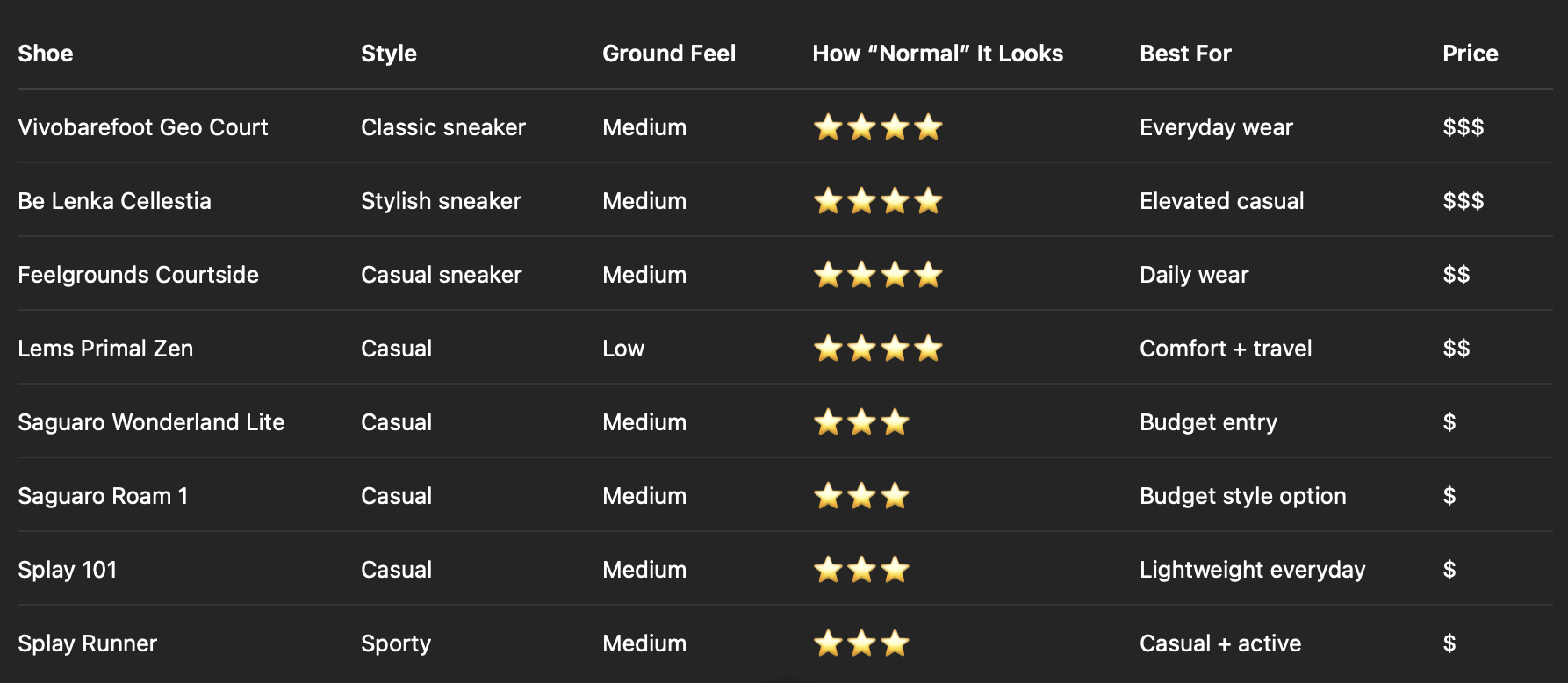
Task: Click the Vivobarefoot Geo Court star rating
Action: pos(878,127)
